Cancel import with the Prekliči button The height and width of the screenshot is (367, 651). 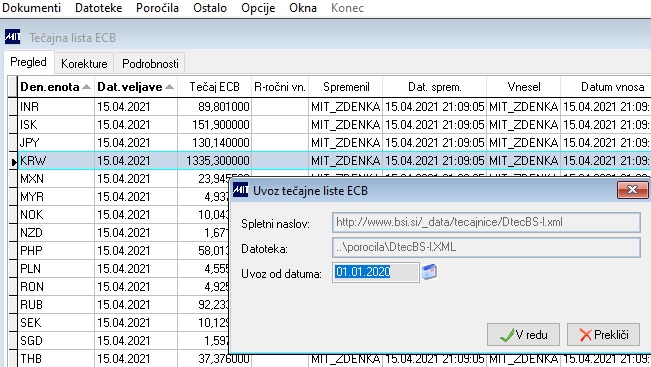pyautogui.click(x=603, y=335)
